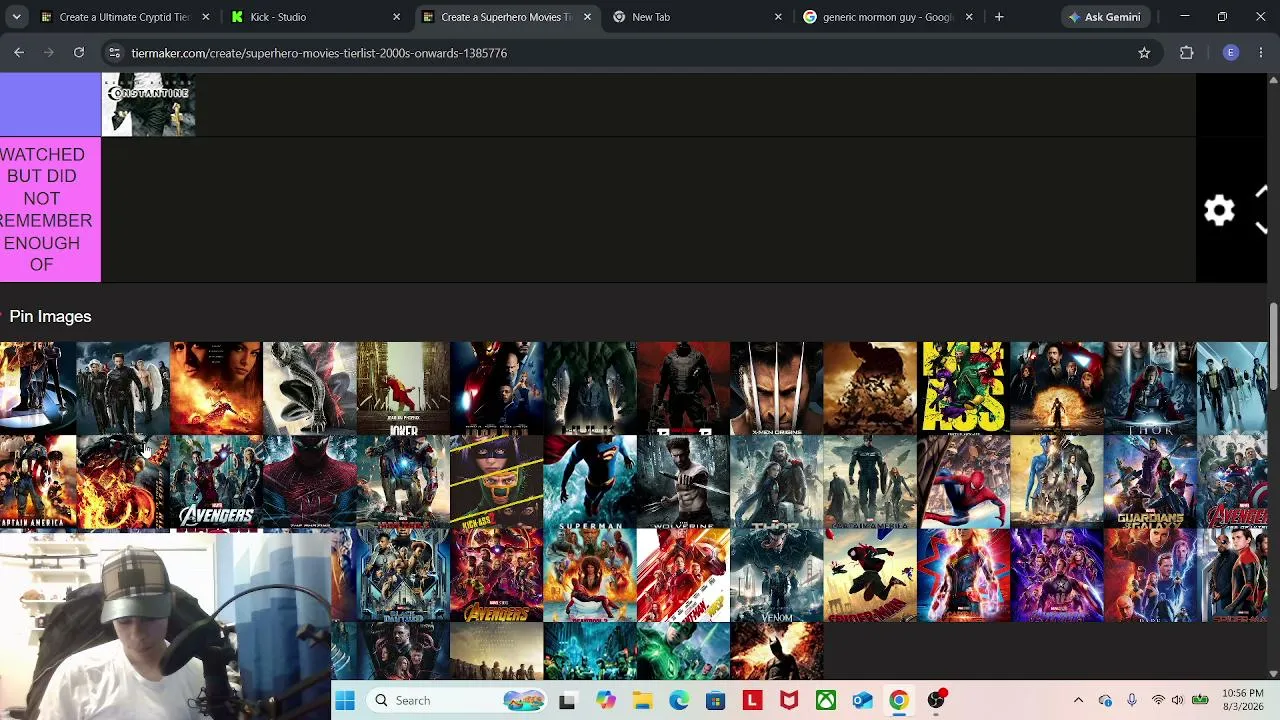The width and height of the screenshot is (1280, 720).
Task: Select the Superman Returns poster
Action: (590, 482)
